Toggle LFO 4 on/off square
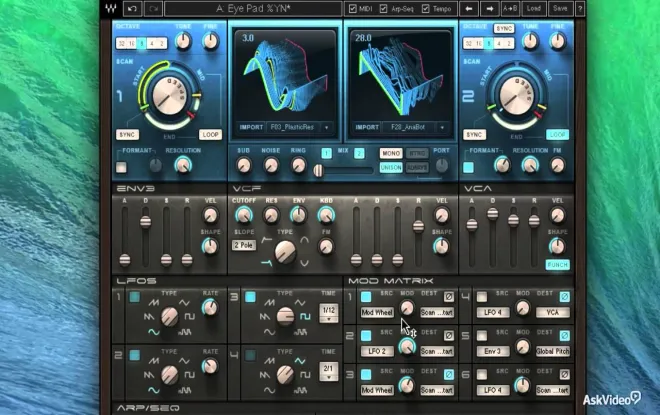The height and width of the screenshot is (415, 660). [x=250, y=355]
